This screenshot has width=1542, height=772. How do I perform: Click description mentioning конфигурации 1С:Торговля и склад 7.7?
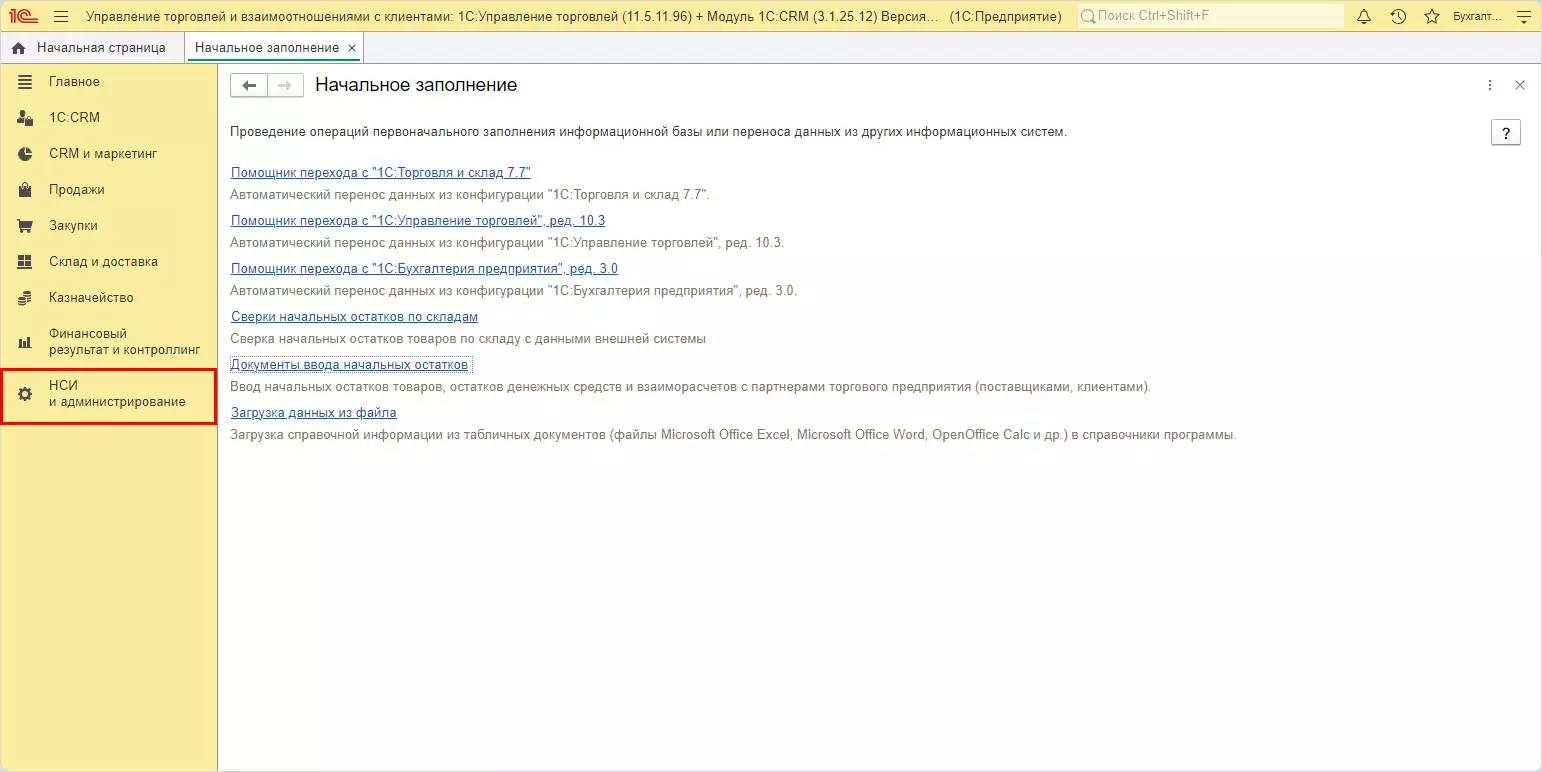[470, 194]
